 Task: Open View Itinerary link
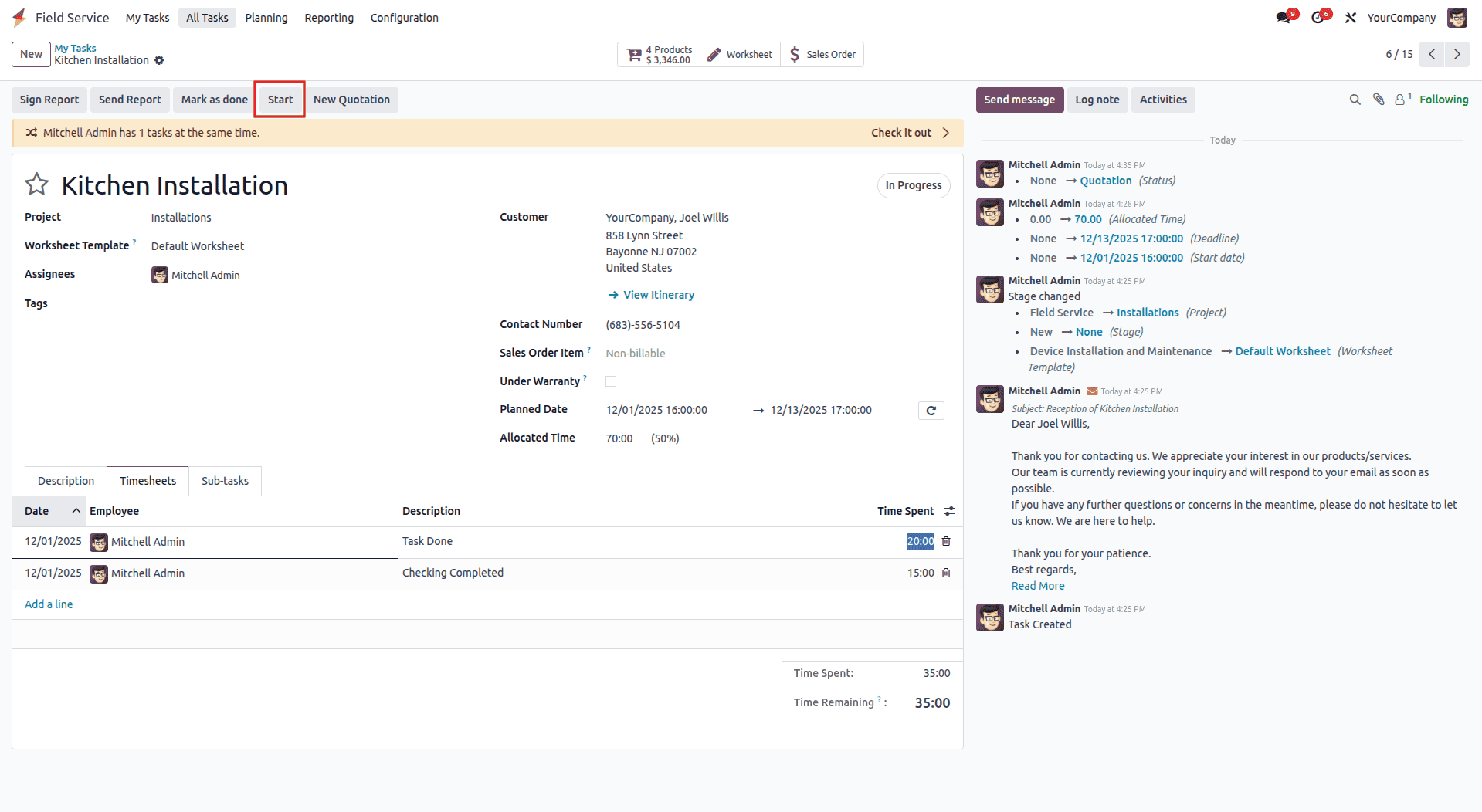(x=658, y=294)
